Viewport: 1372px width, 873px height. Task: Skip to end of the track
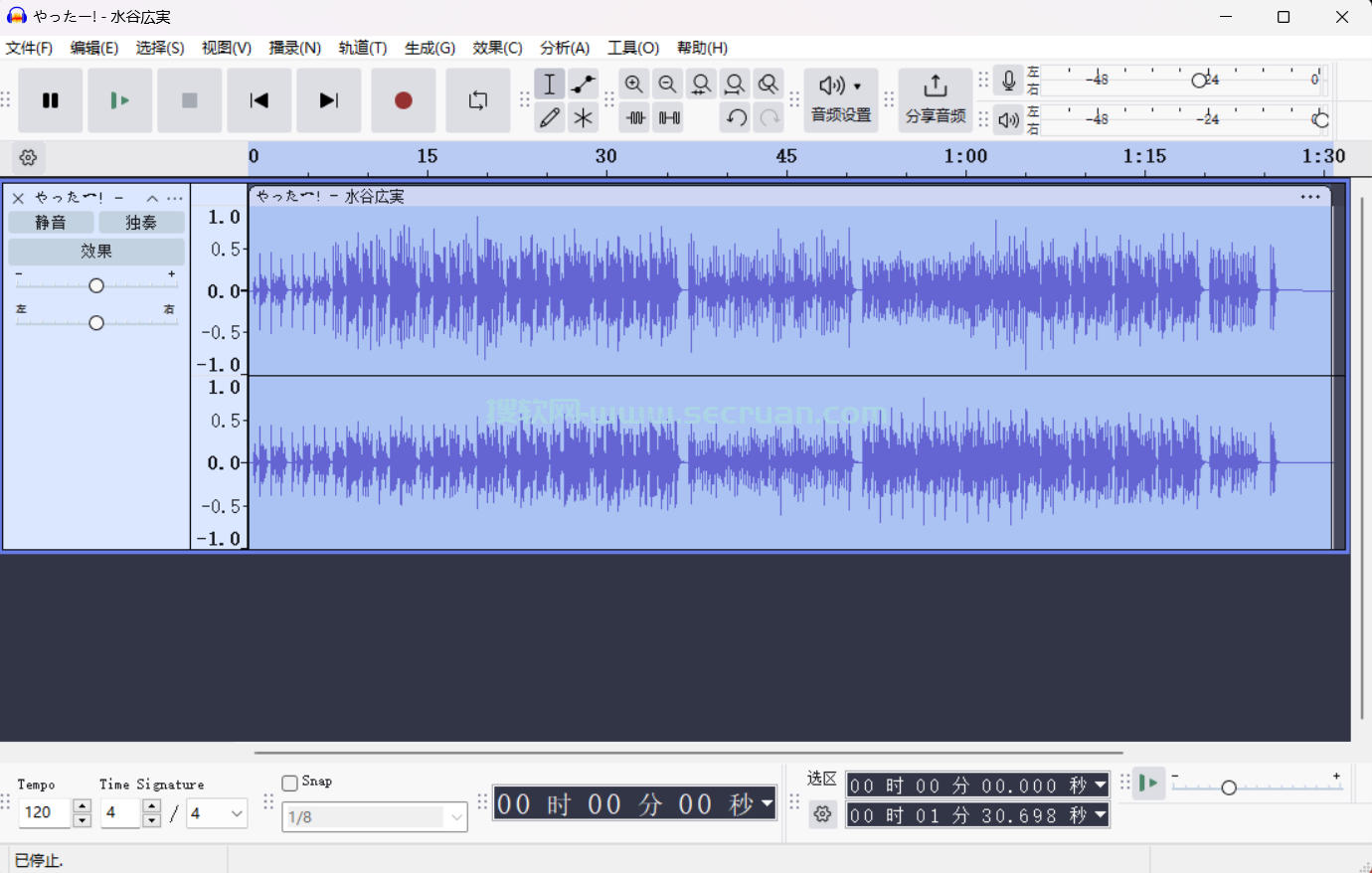(x=329, y=100)
